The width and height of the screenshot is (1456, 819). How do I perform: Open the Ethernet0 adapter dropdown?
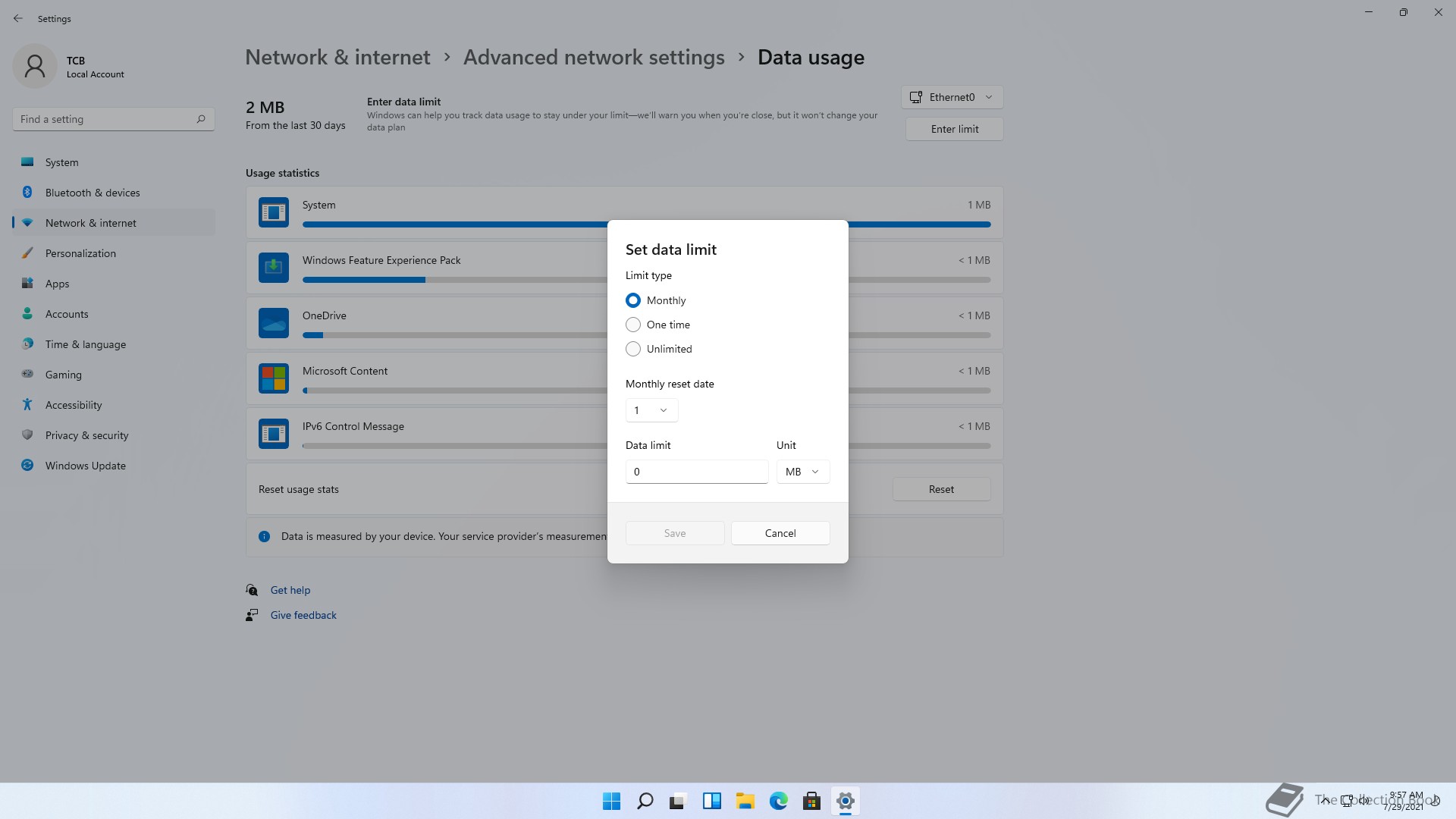pos(952,97)
